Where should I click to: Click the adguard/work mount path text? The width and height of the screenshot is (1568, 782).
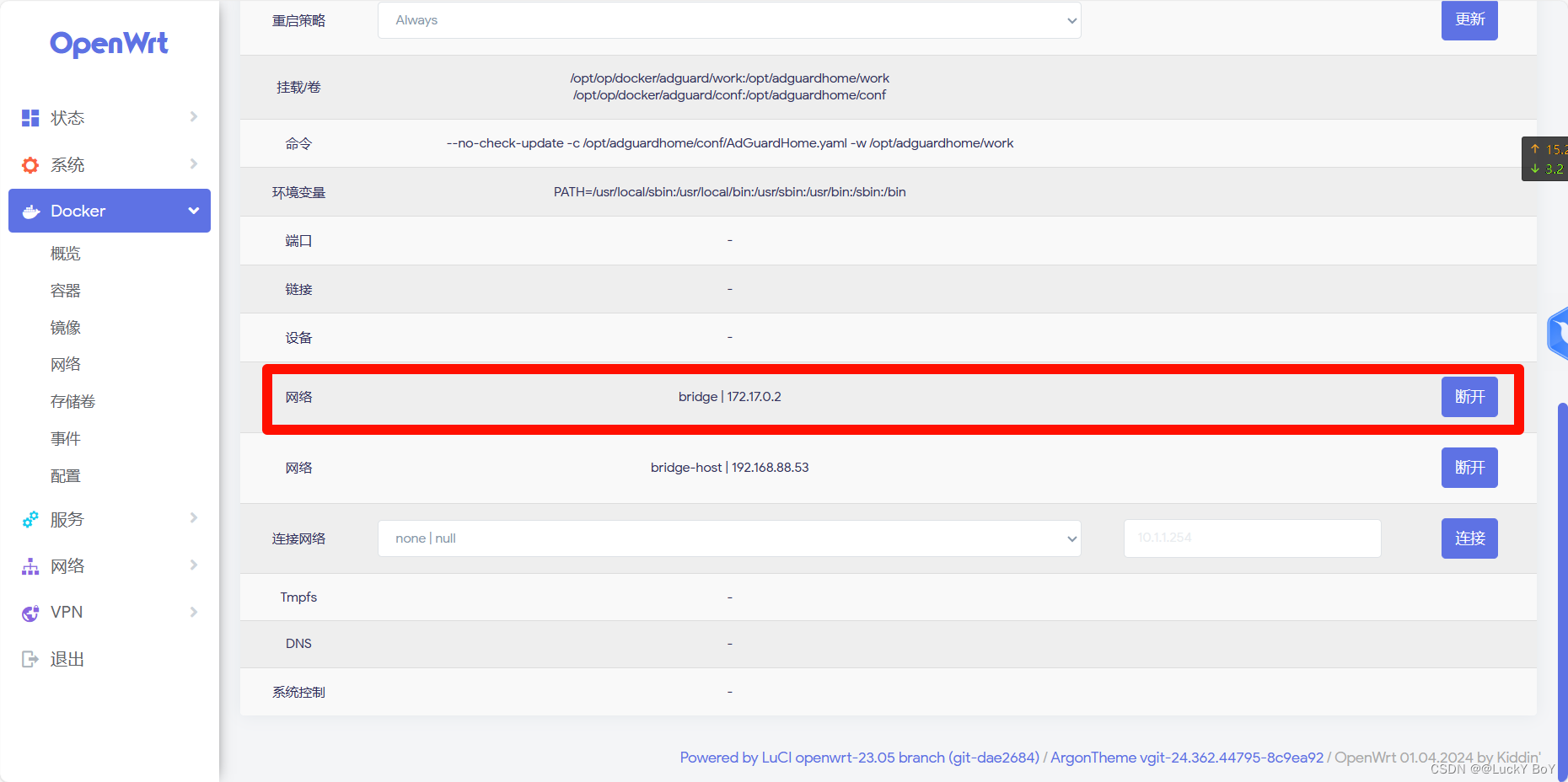pyautogui.click(x=730, y=78)
